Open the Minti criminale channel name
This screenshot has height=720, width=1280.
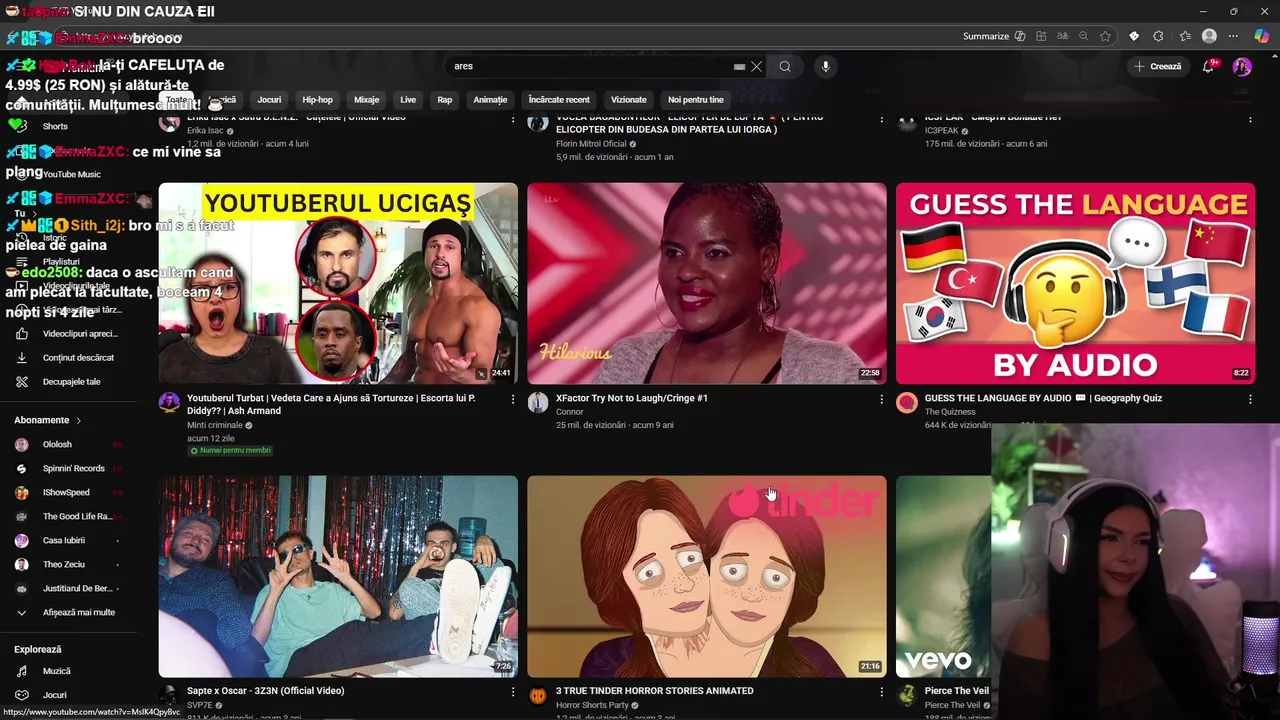[x=214, y=425]
